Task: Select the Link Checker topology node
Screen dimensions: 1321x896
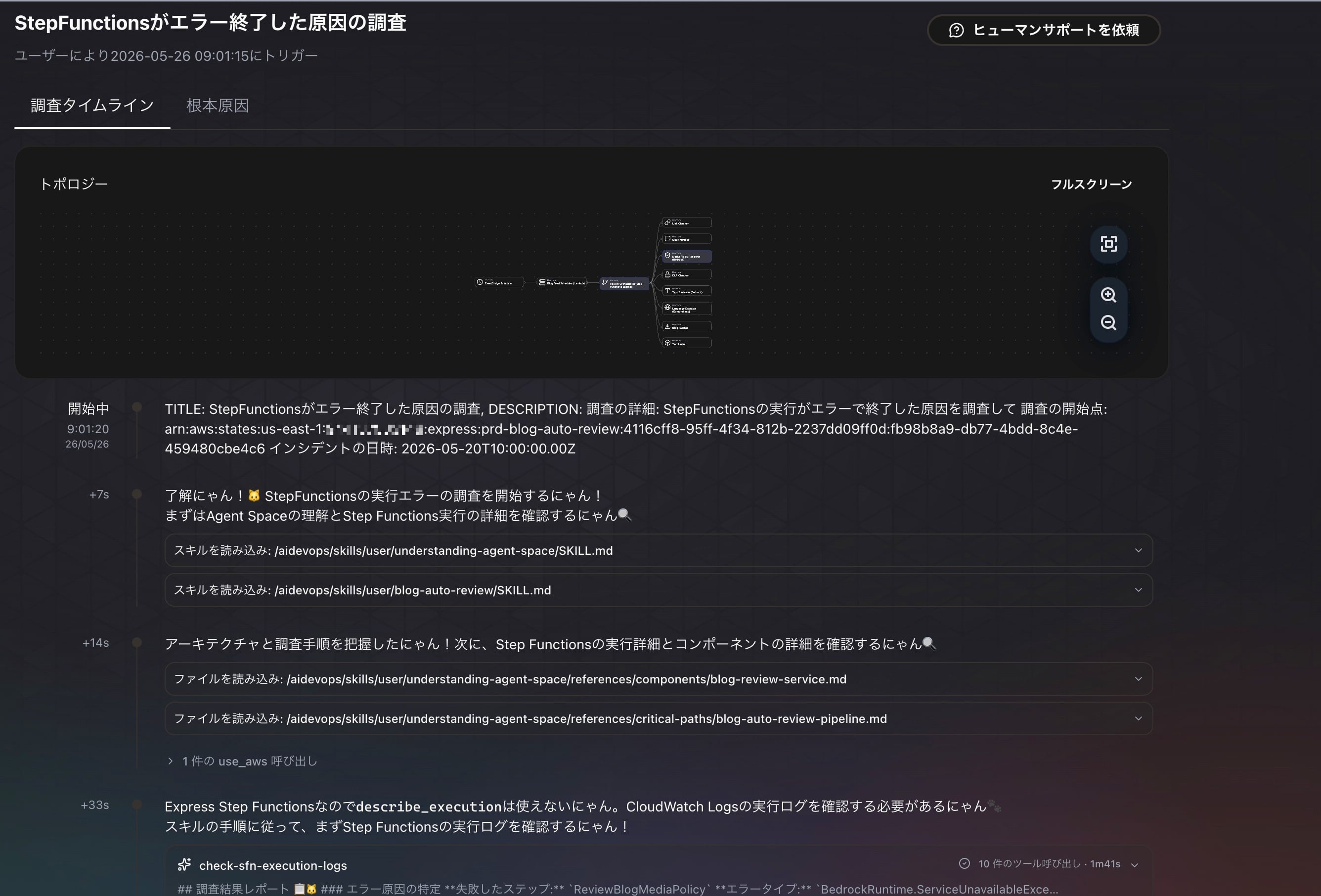Action: pyautogui.click(x=687, y=223)
